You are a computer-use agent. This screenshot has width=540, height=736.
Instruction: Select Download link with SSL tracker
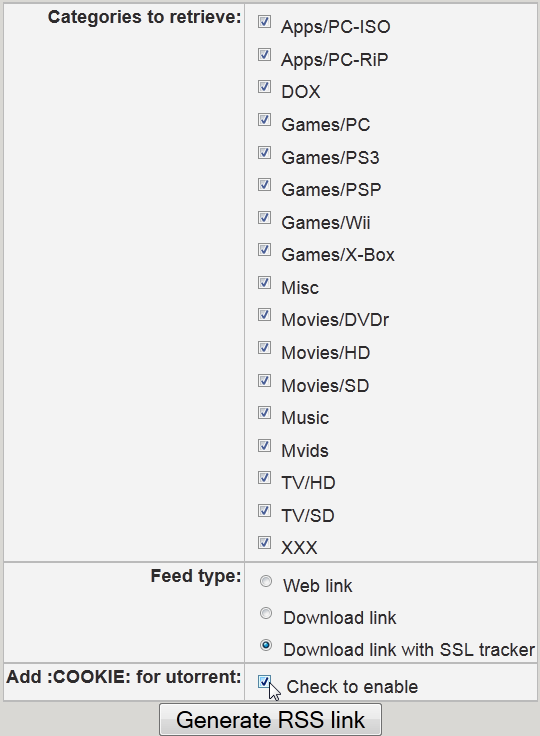pos(266,645)
